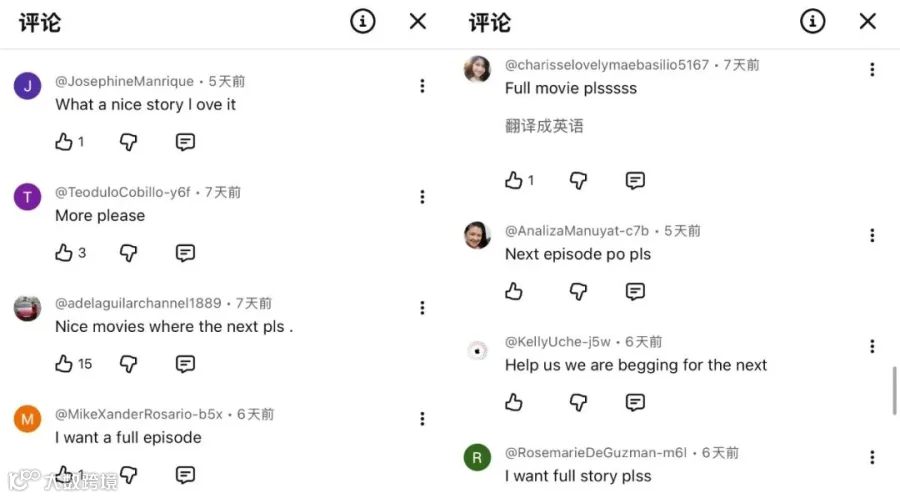Viewport: 900px width, 498px height.
Task: Dislike KellyUche's "begging for the next" comment
Action: tap(579, 403)
